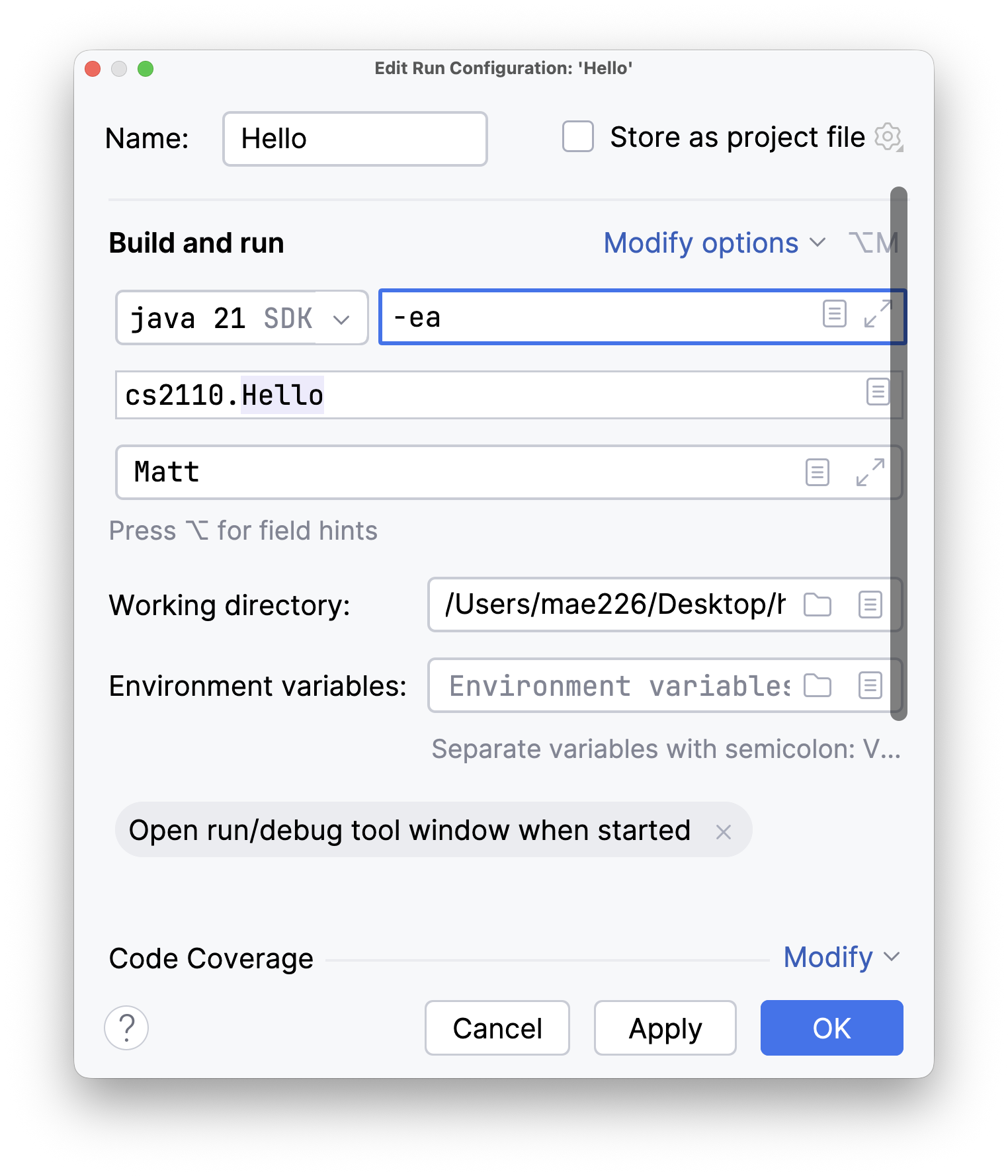Click macros icon in Working directory field
The image size is (1008, 1176).
click(x=870, y=605)
